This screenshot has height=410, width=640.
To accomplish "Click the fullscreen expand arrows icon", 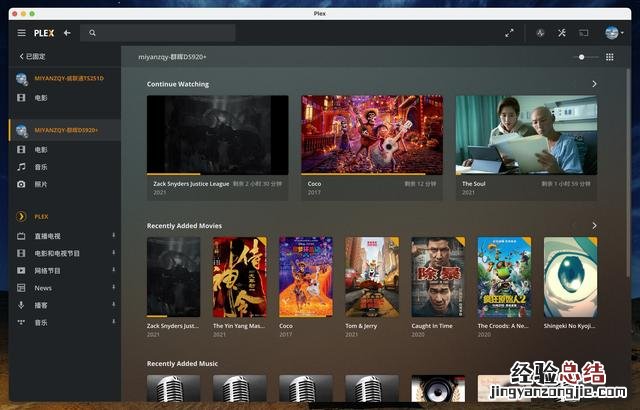I will coord(509,33).
